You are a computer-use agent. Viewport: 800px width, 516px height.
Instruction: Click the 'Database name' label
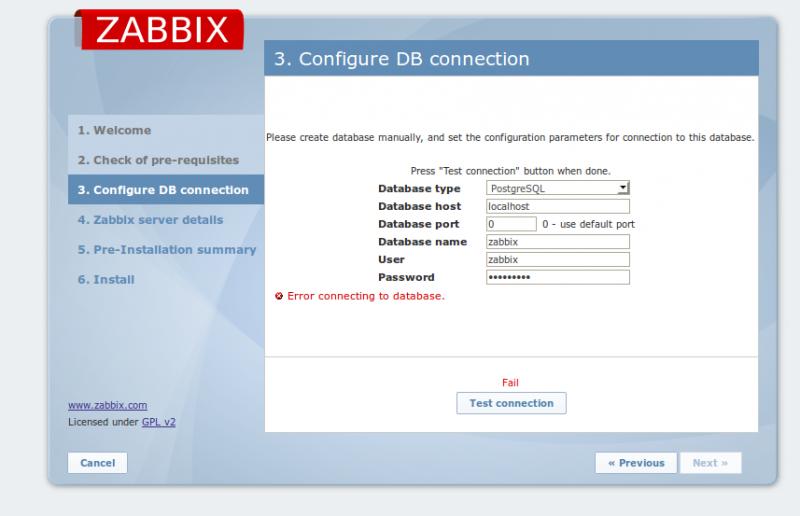pyautogui.click(x=422, y=242)
